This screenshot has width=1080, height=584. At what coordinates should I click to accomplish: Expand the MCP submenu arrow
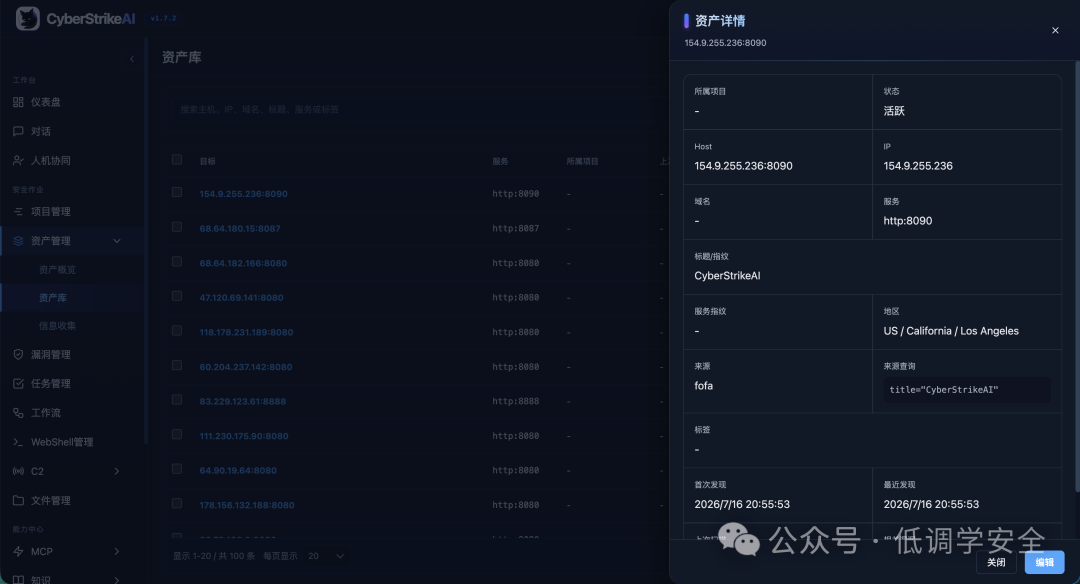117,551
